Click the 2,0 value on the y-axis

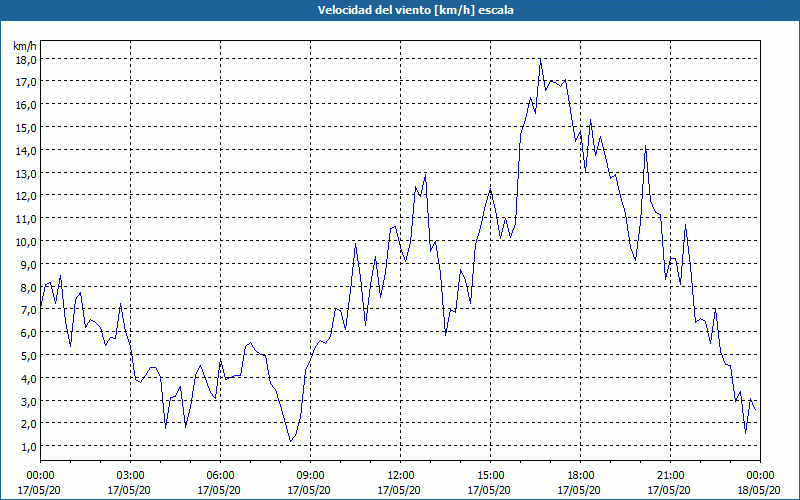coord(28,423)
